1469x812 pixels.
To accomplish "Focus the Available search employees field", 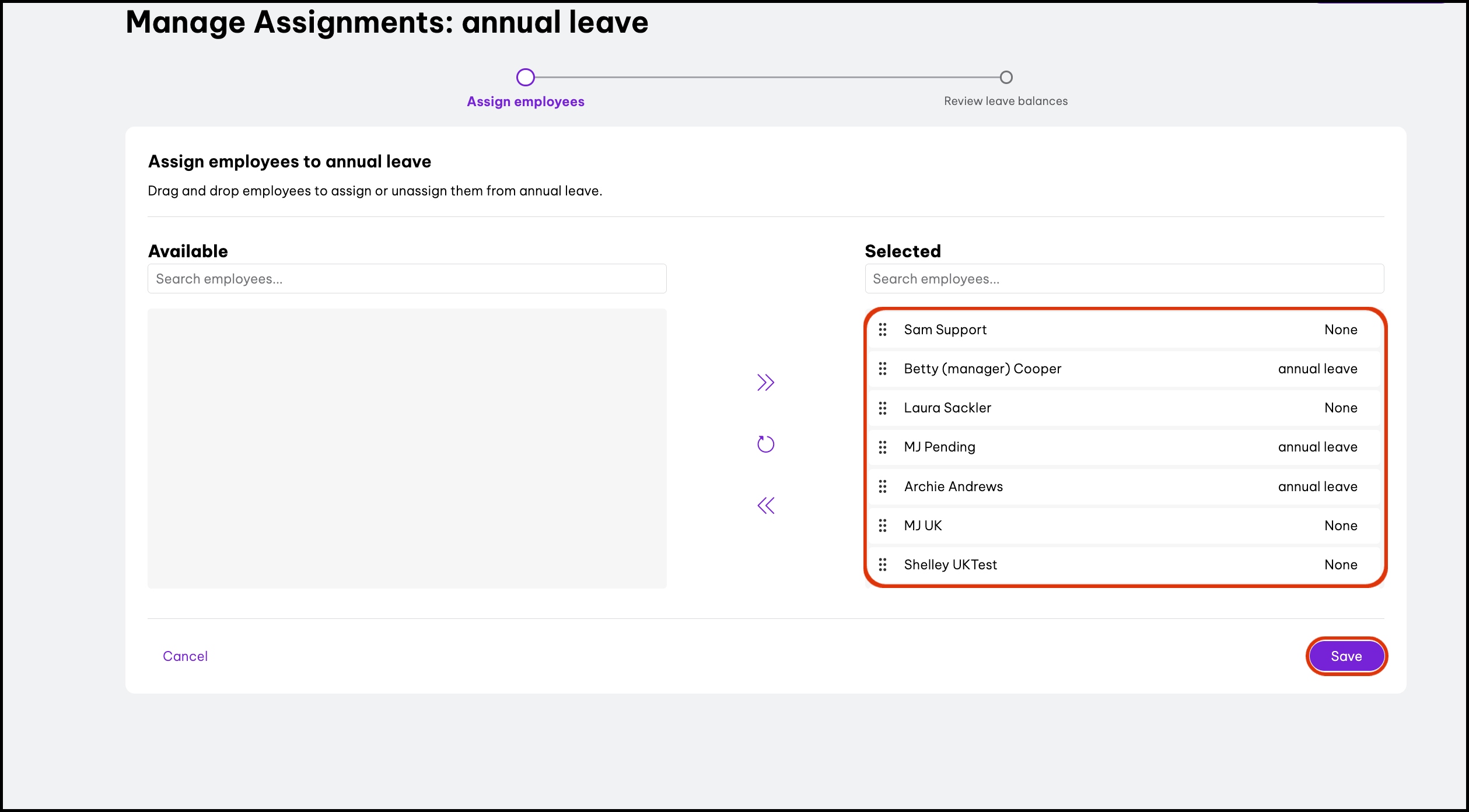I will pos(407,279).
